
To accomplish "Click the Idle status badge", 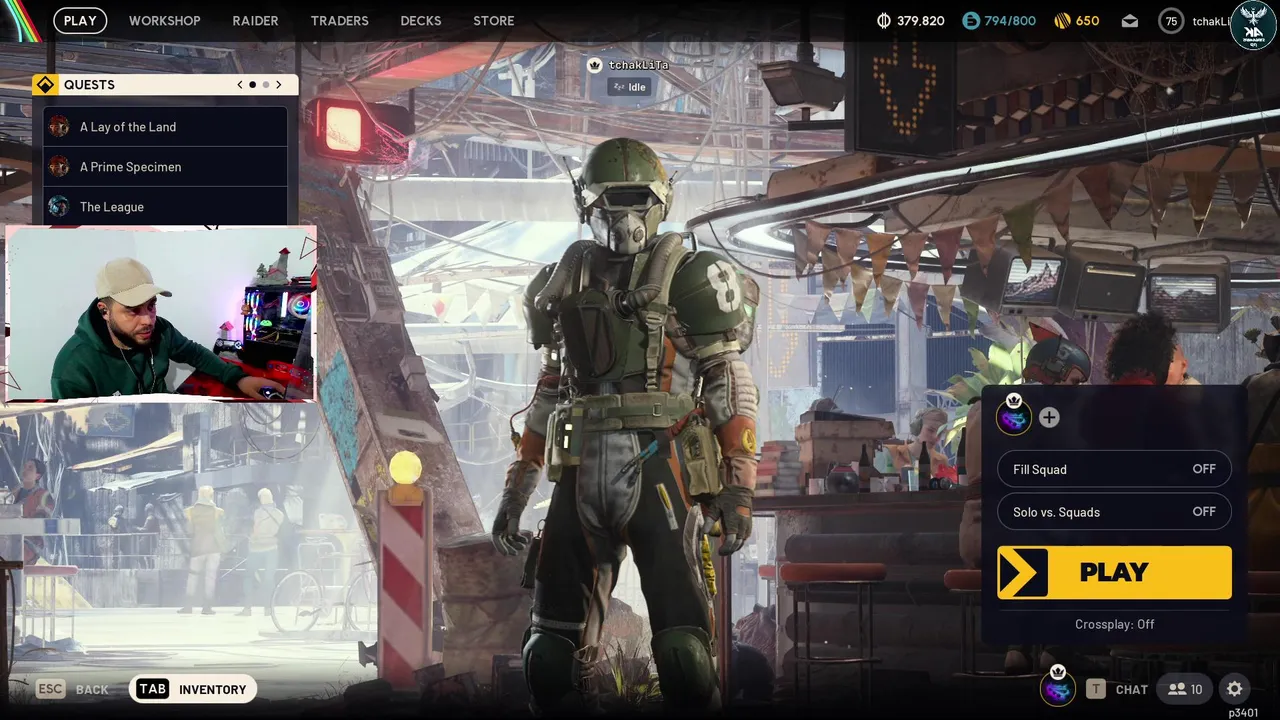I will click(629, 87).
